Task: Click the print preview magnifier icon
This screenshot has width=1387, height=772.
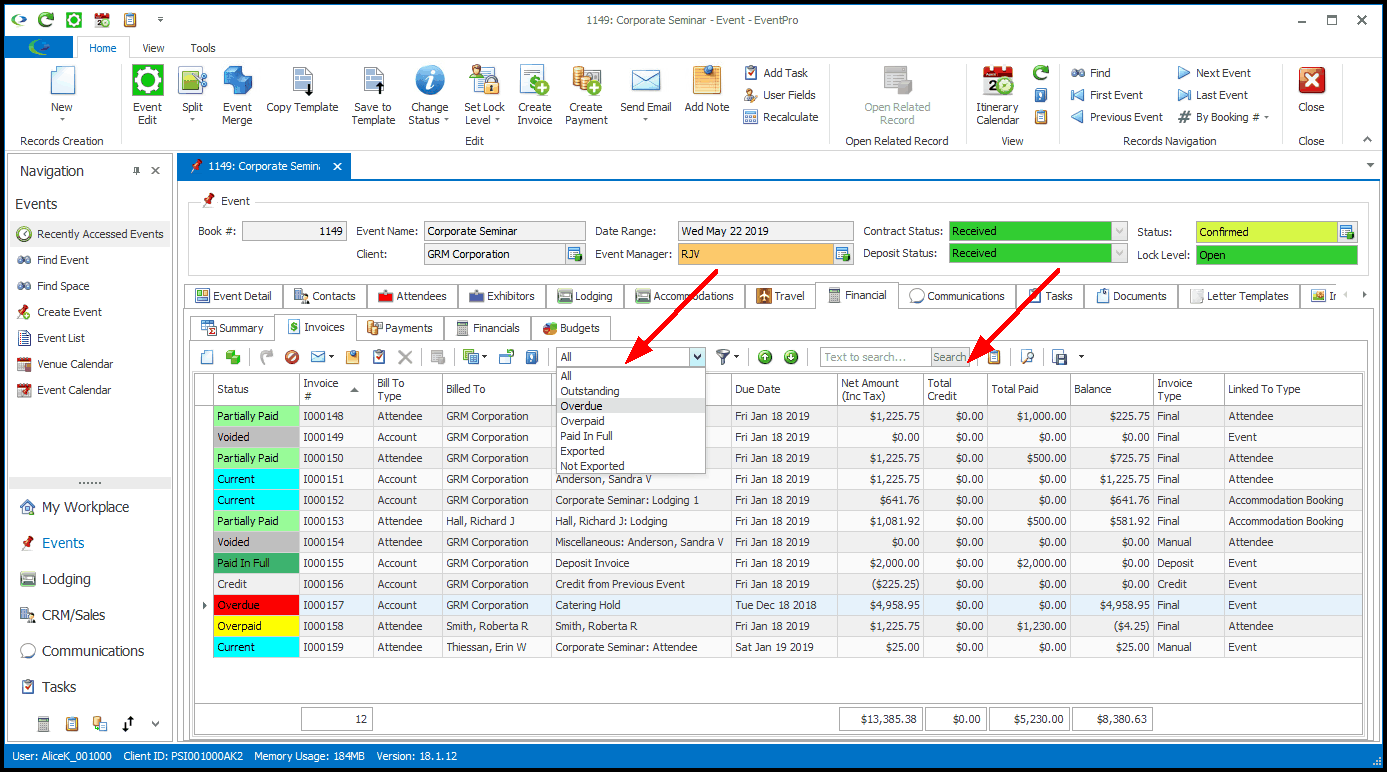Action: pyautogui.click(x=1027, y=357)
